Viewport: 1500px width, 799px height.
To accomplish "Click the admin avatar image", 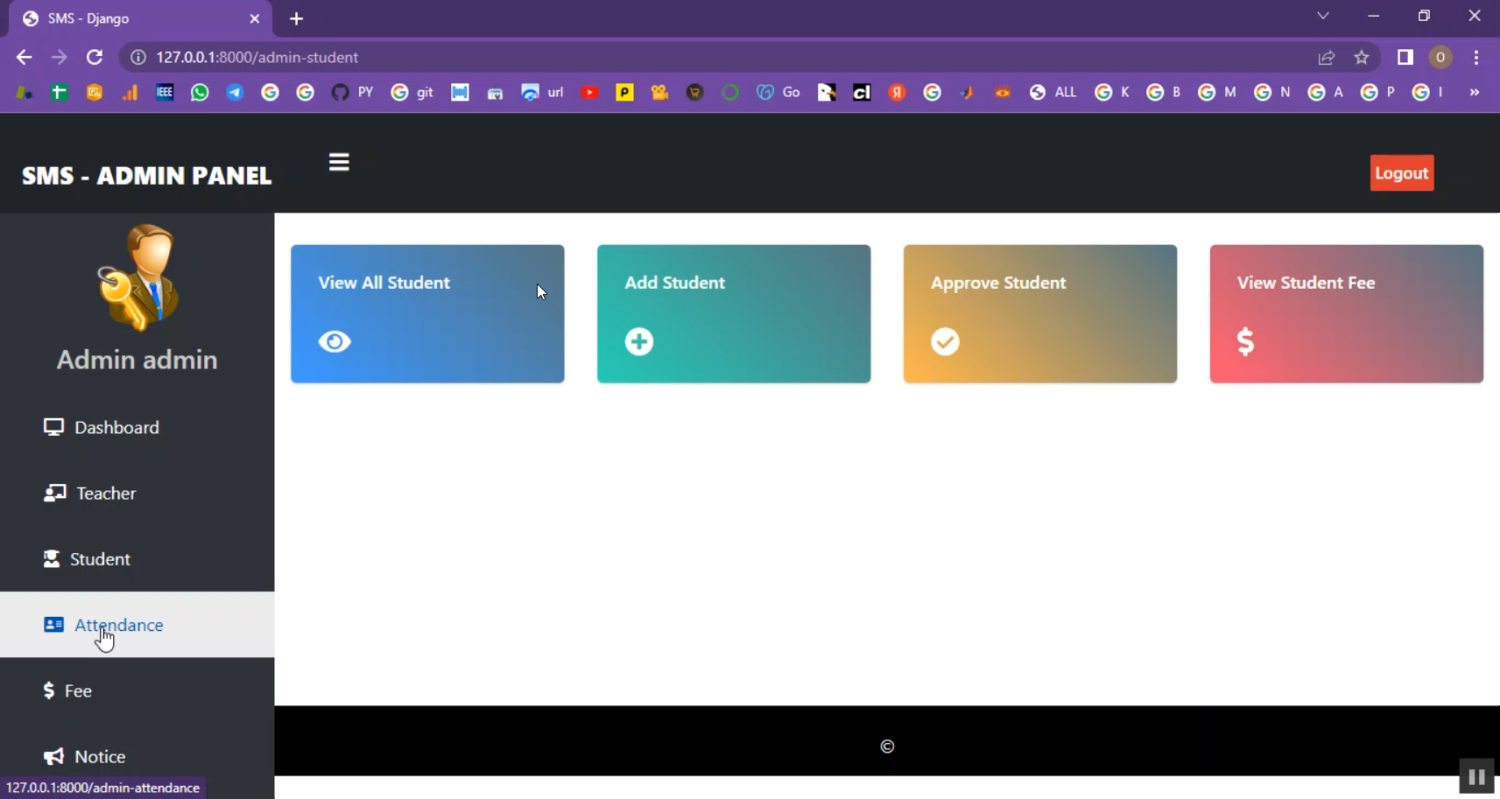I will (138, 277).
